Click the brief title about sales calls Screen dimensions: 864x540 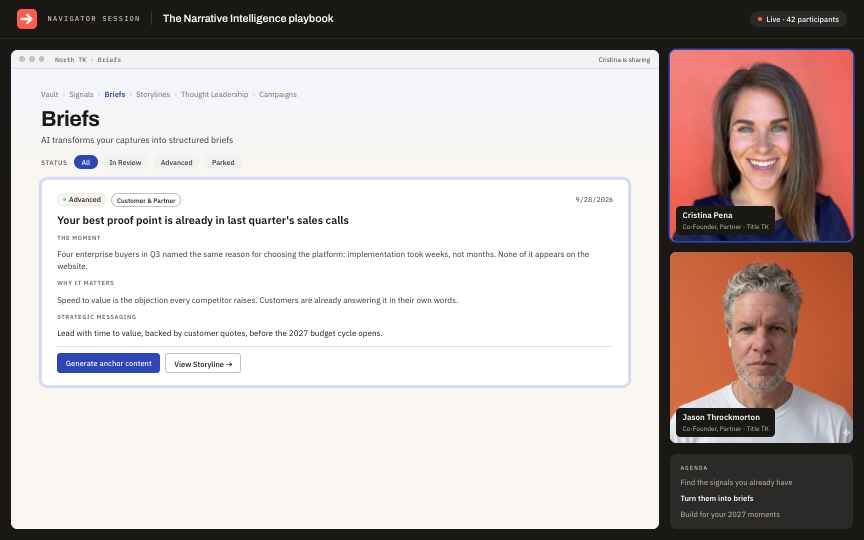tap(203, 220)
